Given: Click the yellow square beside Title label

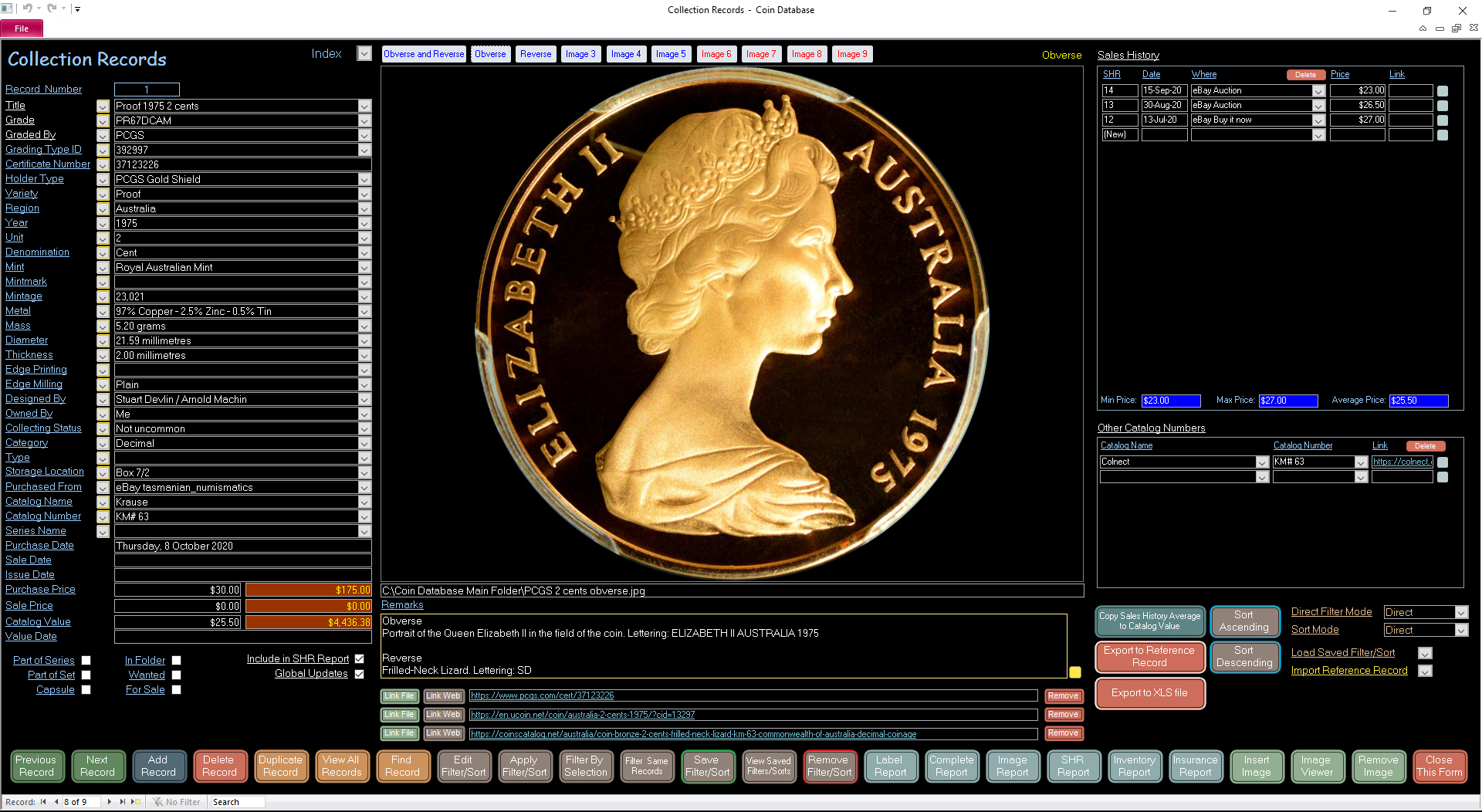Looking at the screenshot, I should coord(103,106).
